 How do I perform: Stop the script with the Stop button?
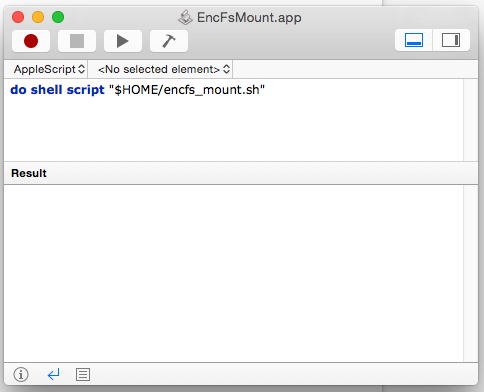click(77, 41)
